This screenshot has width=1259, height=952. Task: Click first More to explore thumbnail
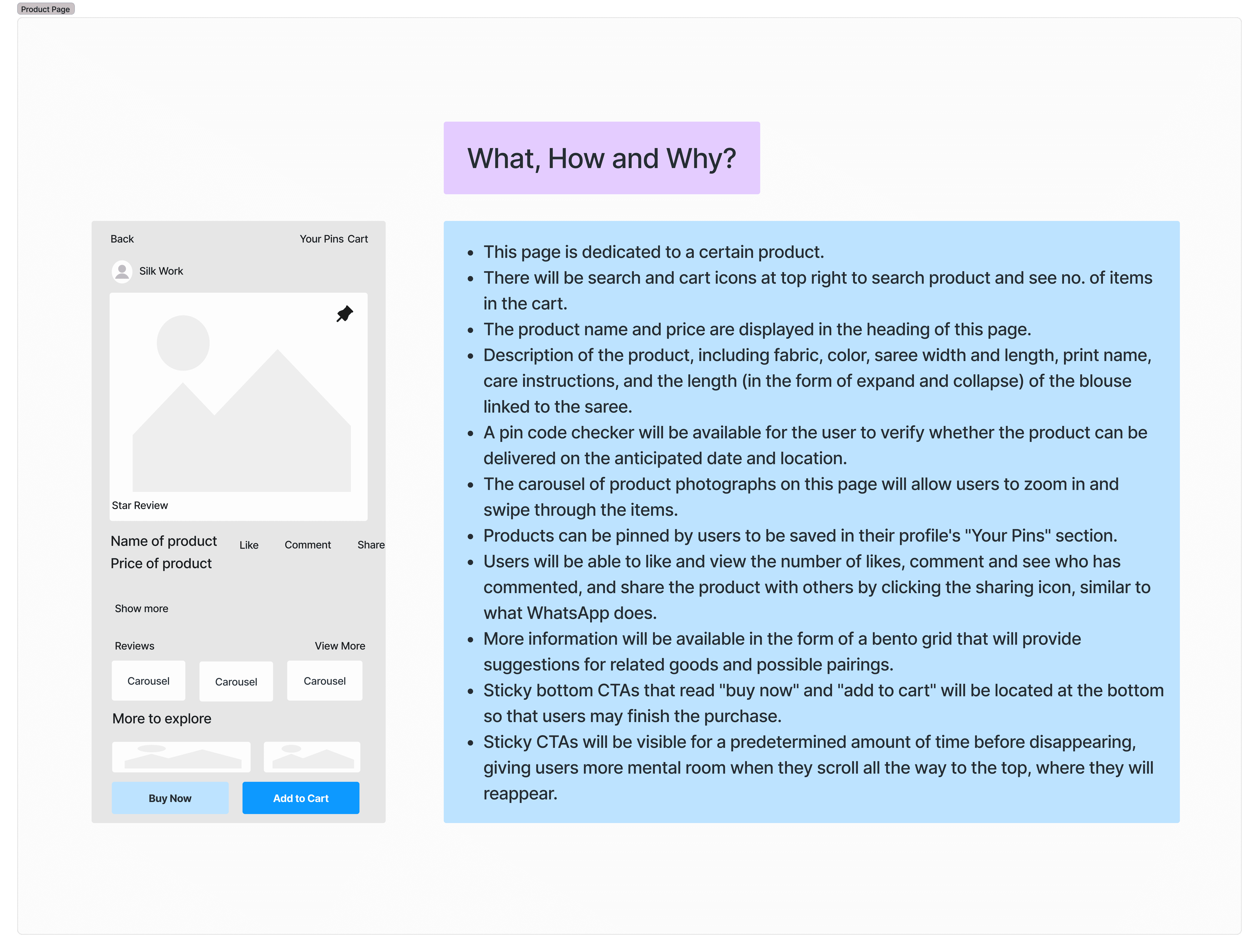click(181, 757)
